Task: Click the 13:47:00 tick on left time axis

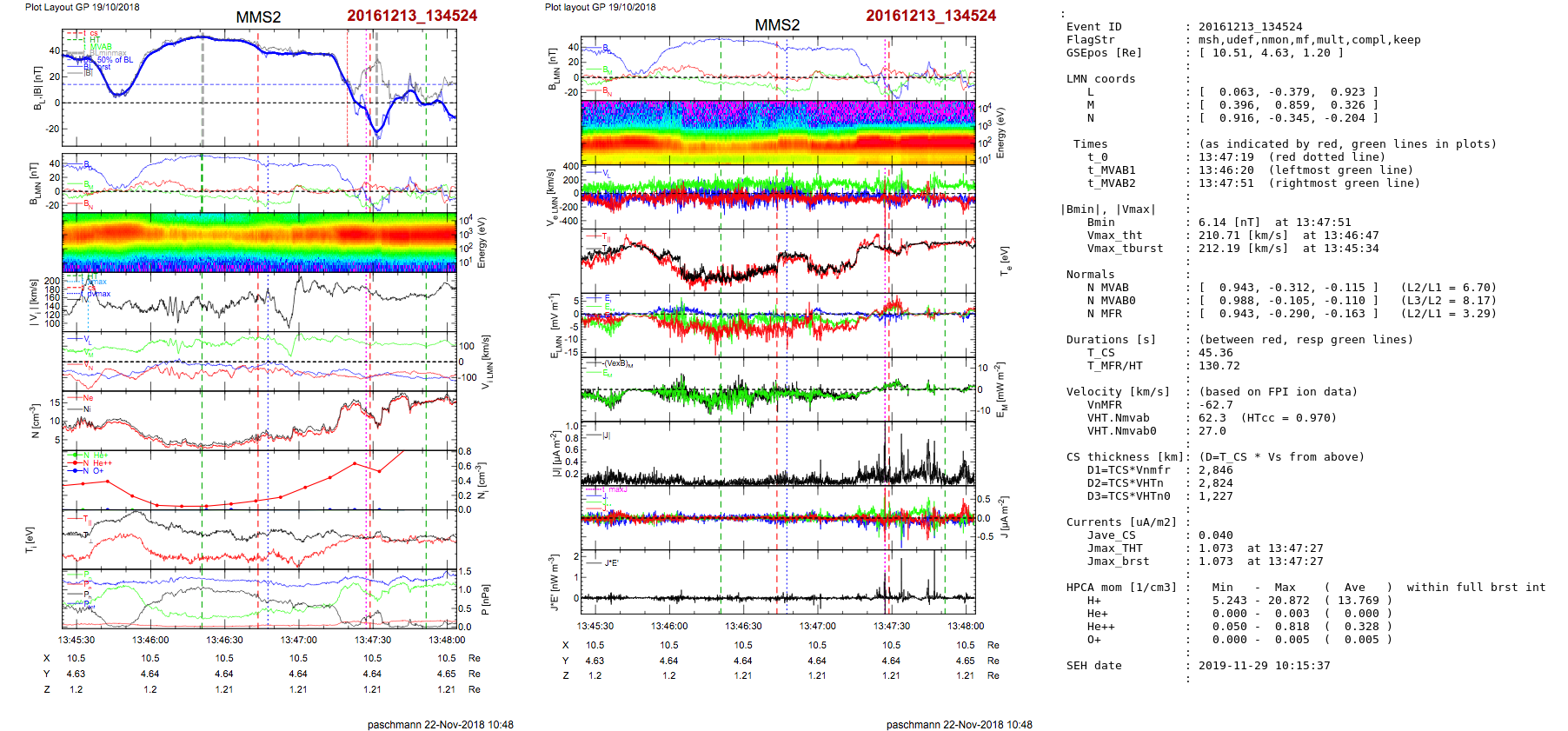Action: [298, 641]
